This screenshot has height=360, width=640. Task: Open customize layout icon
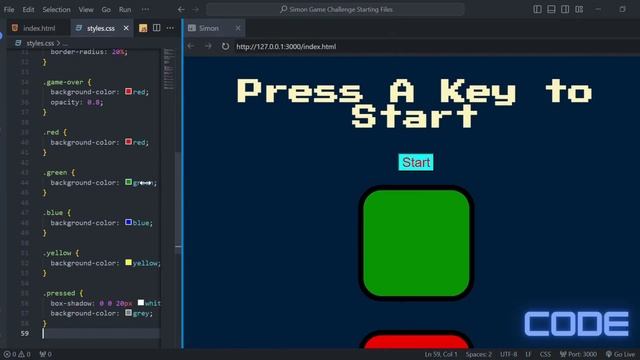point(579,9)
